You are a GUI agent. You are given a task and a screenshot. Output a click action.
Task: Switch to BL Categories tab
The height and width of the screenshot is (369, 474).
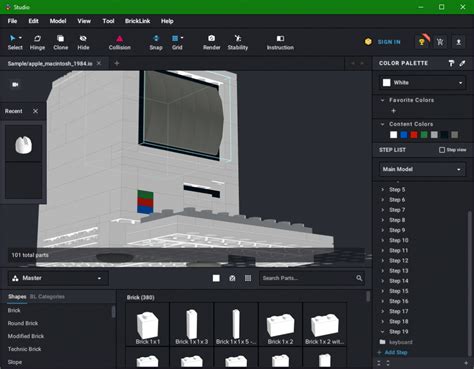(47, 297)
